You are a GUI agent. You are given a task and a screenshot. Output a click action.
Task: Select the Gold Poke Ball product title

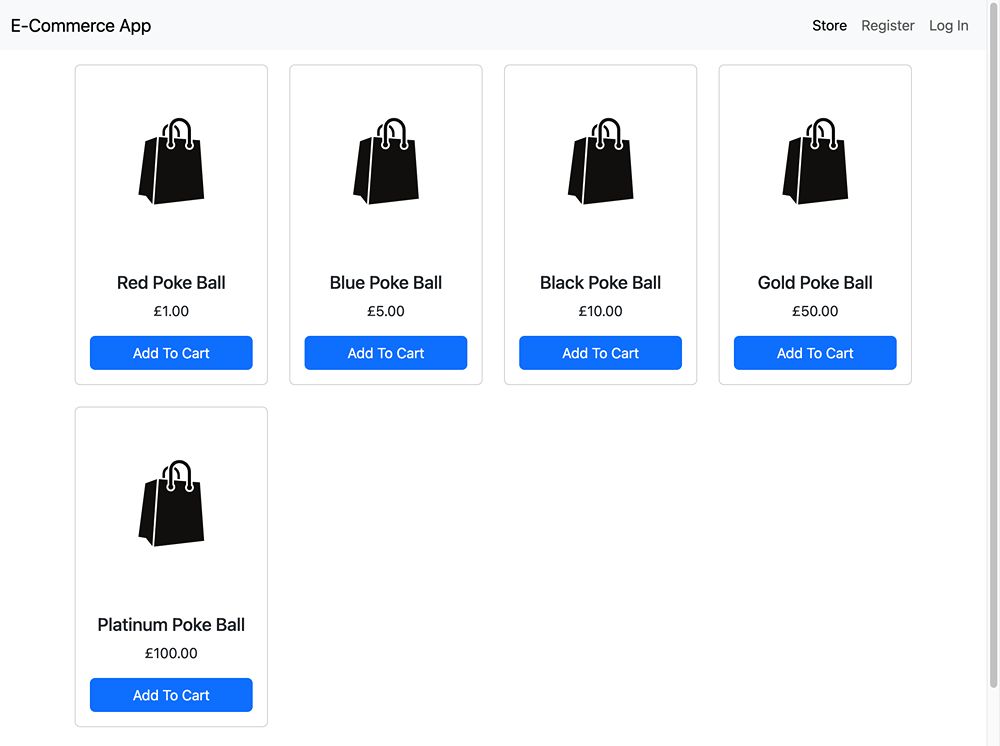coord(815,283)
